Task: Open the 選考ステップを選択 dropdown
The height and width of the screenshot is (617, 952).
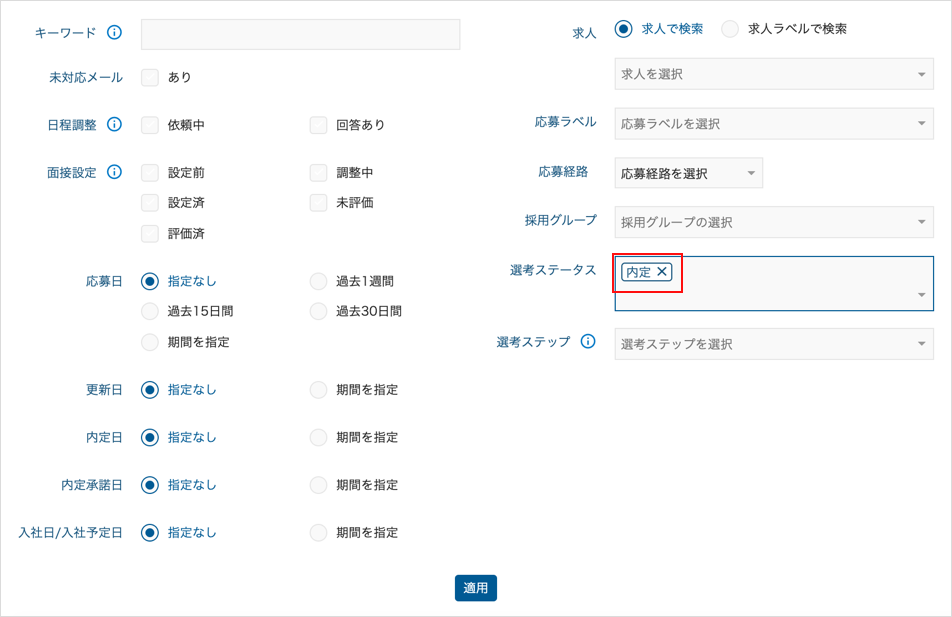Action: point(774,344)
